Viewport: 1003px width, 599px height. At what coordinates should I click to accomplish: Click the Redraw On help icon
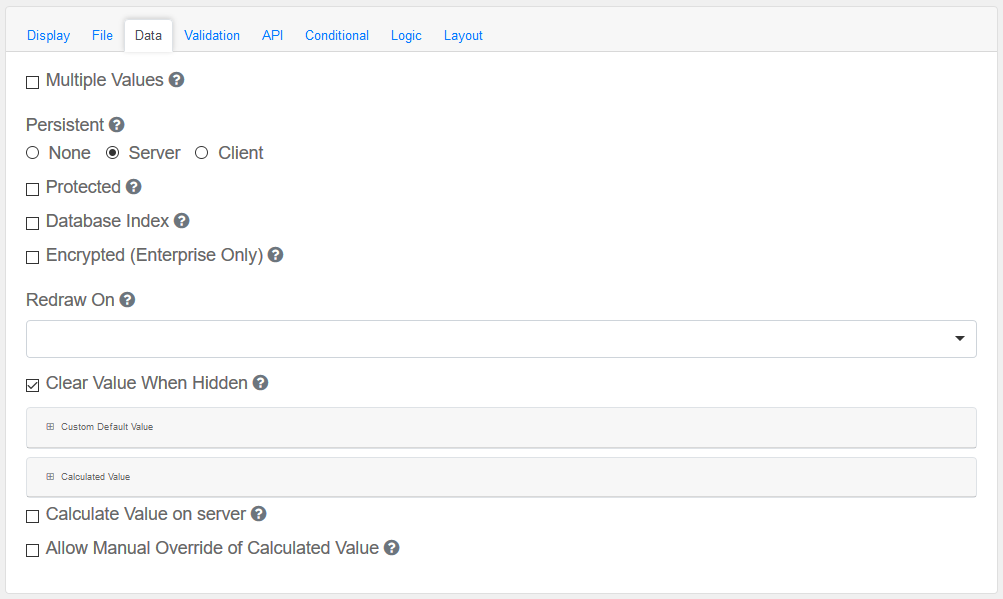click(x=128, y=300)
